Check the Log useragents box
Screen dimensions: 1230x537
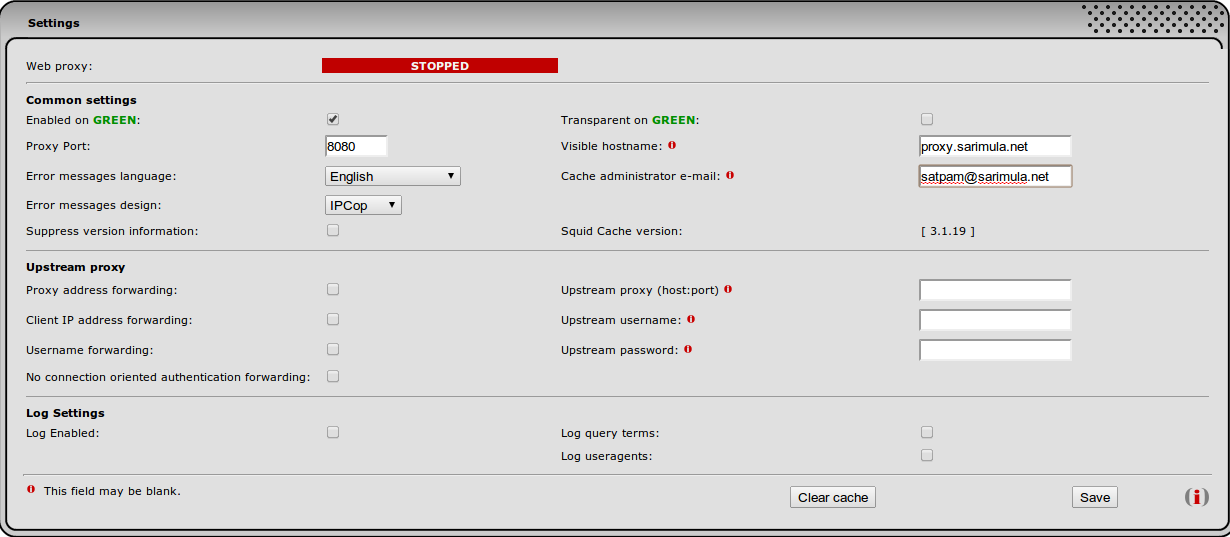927,455
